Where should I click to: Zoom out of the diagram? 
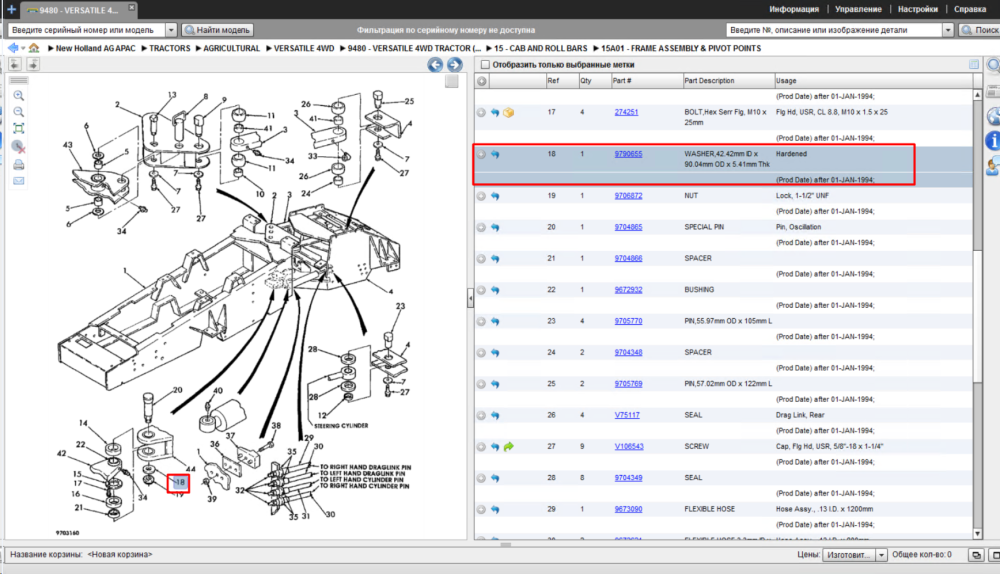click(18, 112)
